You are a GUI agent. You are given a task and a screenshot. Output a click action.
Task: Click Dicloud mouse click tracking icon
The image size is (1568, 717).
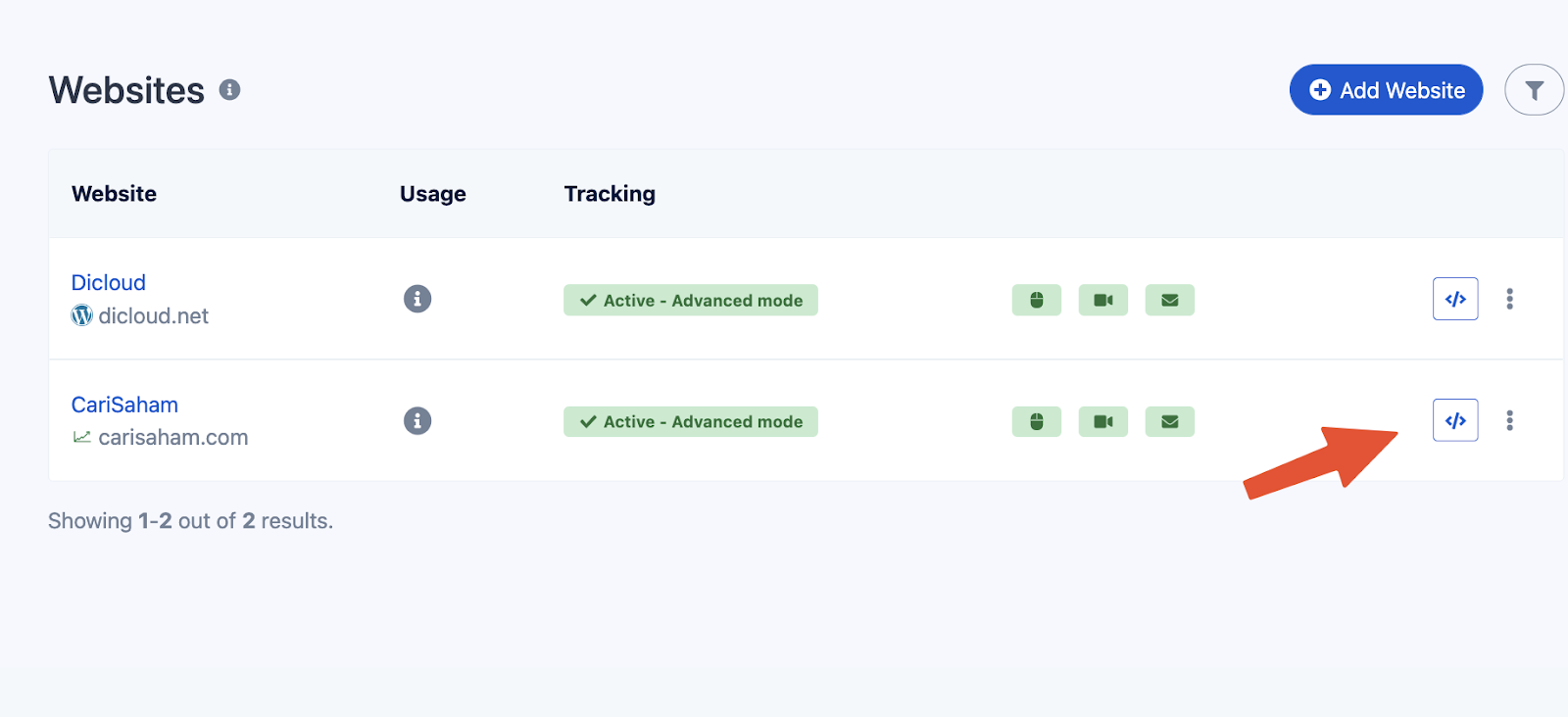(1037, 300)
